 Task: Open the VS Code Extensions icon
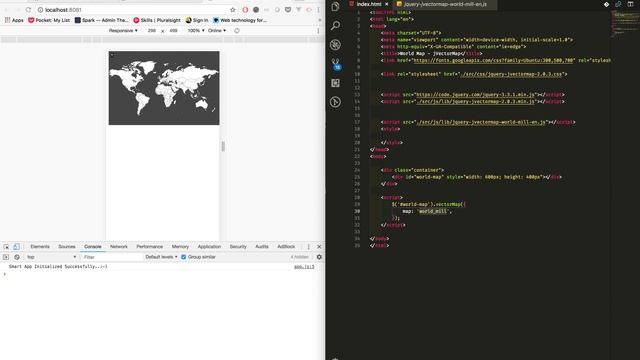[x=336, y=83]
